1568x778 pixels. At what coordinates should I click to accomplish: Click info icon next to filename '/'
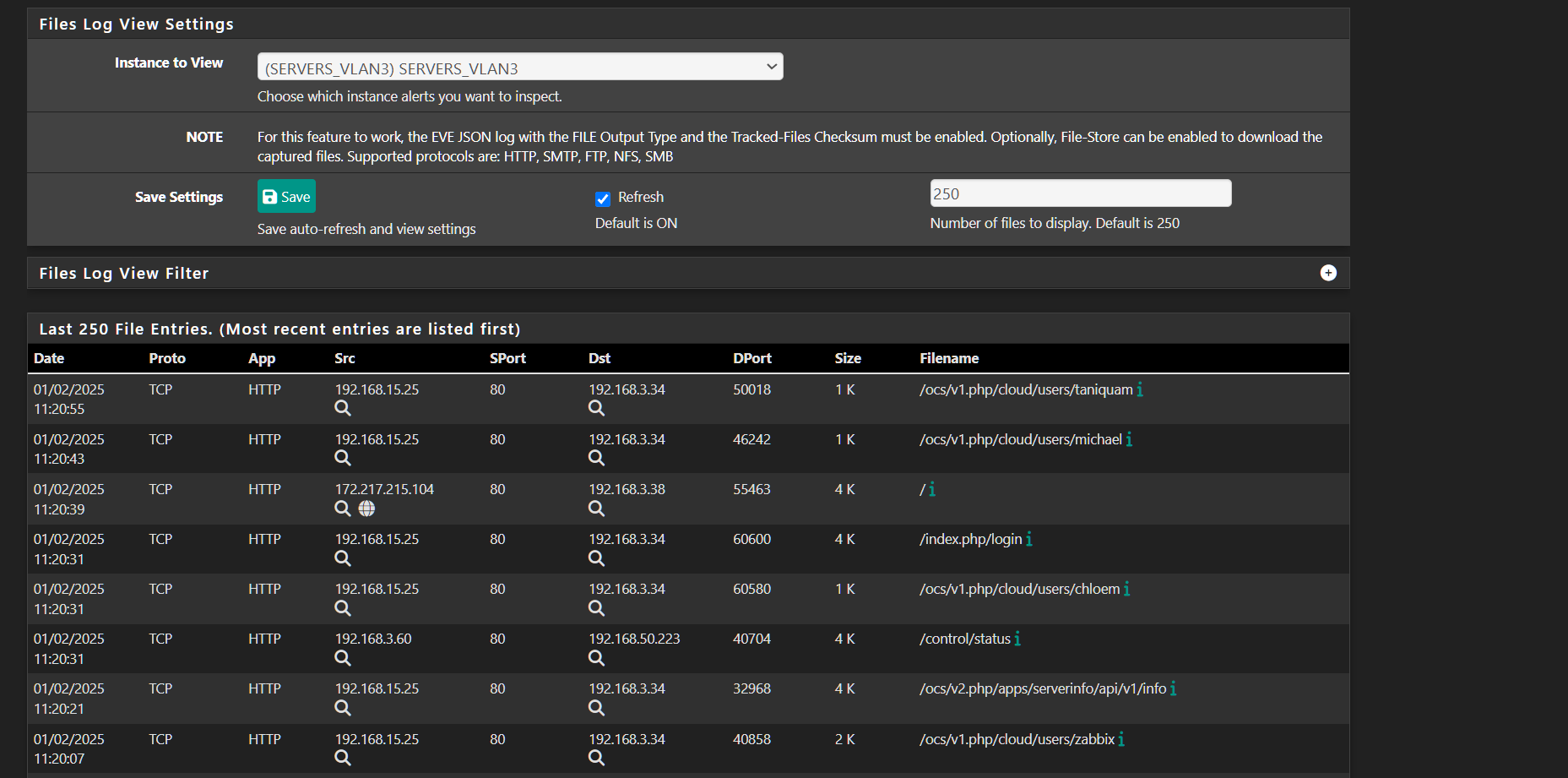(932, 489)
